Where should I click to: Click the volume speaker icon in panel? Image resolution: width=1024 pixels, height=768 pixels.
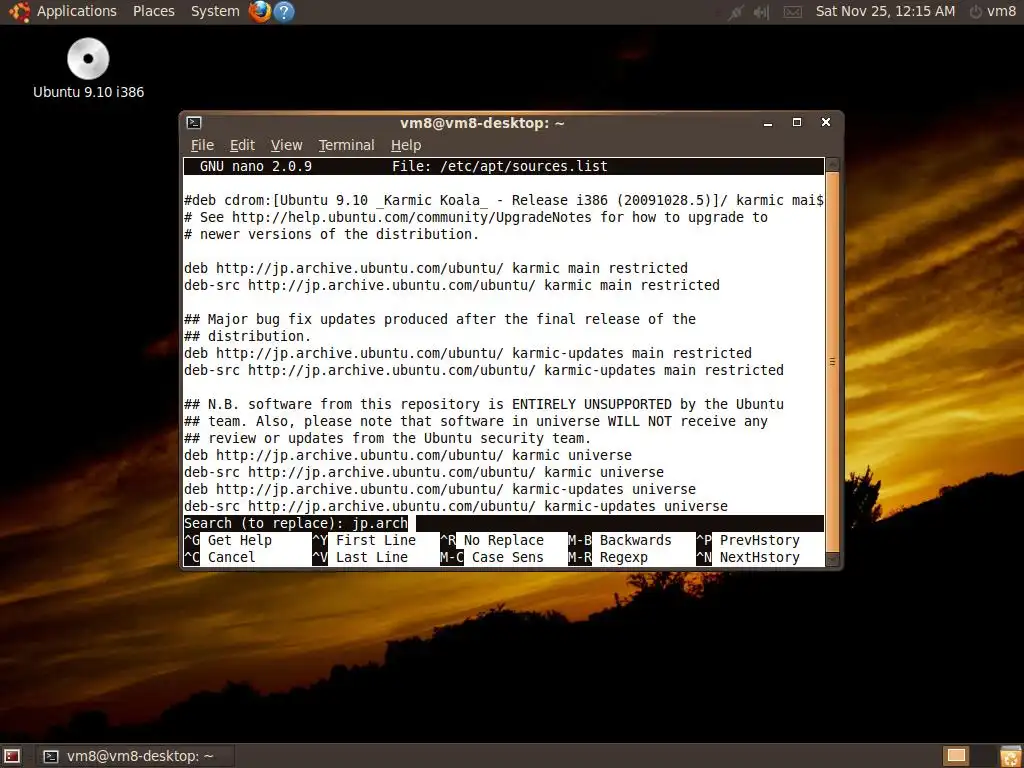click(761, 12)
